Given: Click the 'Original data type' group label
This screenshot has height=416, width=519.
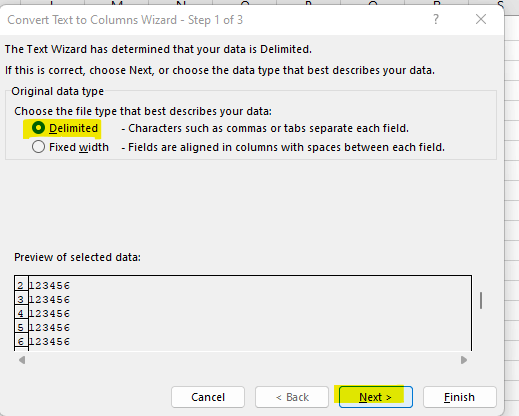Looking at the screenshot, I should [x=57, y=91].
